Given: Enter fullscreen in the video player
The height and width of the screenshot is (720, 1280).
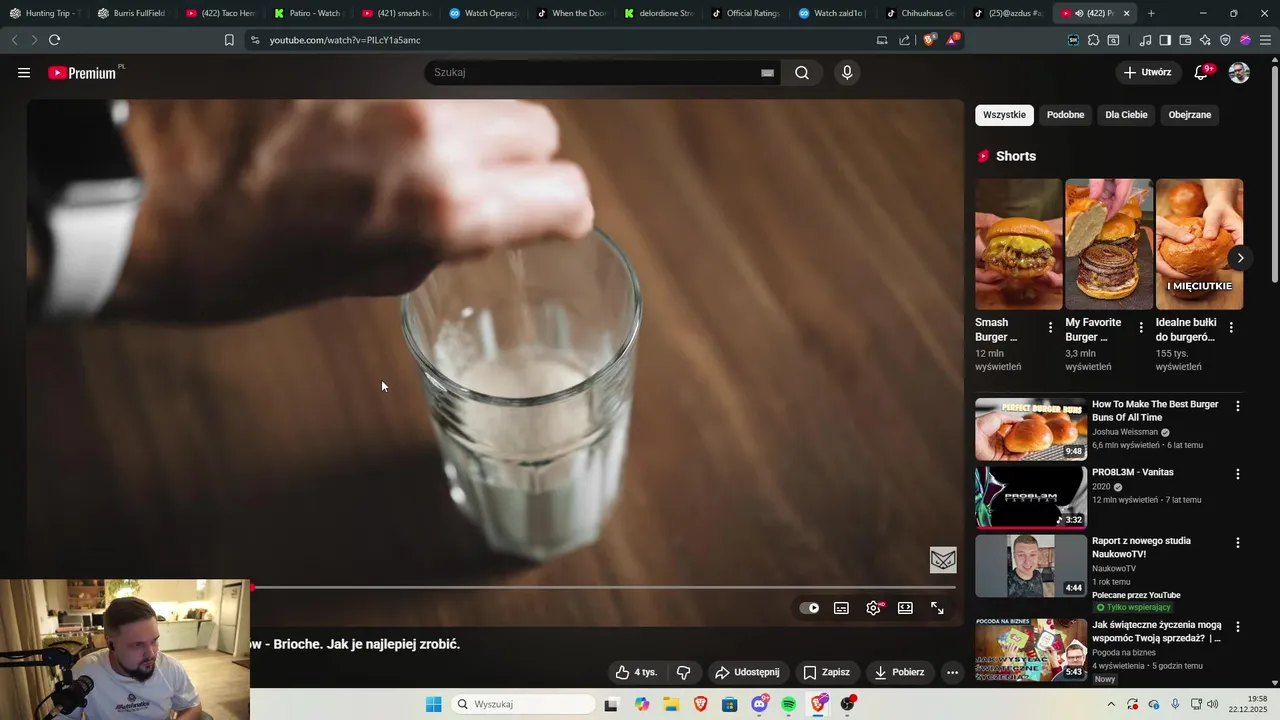Looking at the screenshot, I should (937, 608).
